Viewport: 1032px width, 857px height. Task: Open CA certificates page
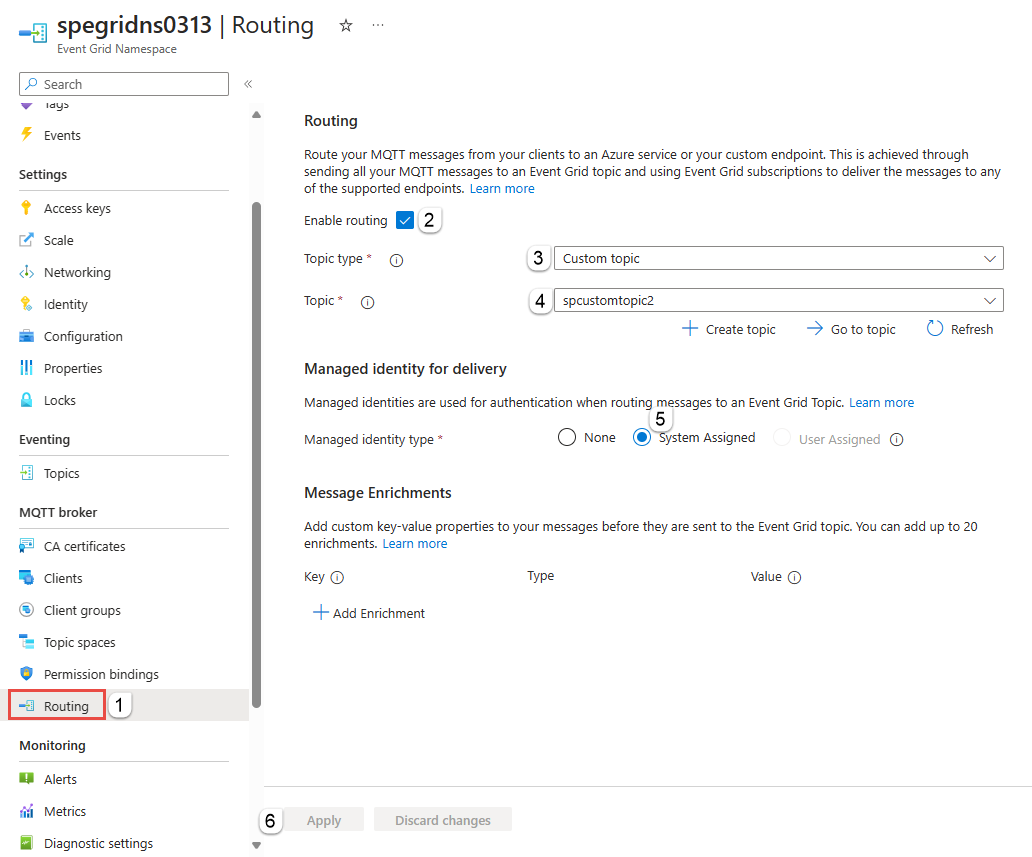(84, 546)
